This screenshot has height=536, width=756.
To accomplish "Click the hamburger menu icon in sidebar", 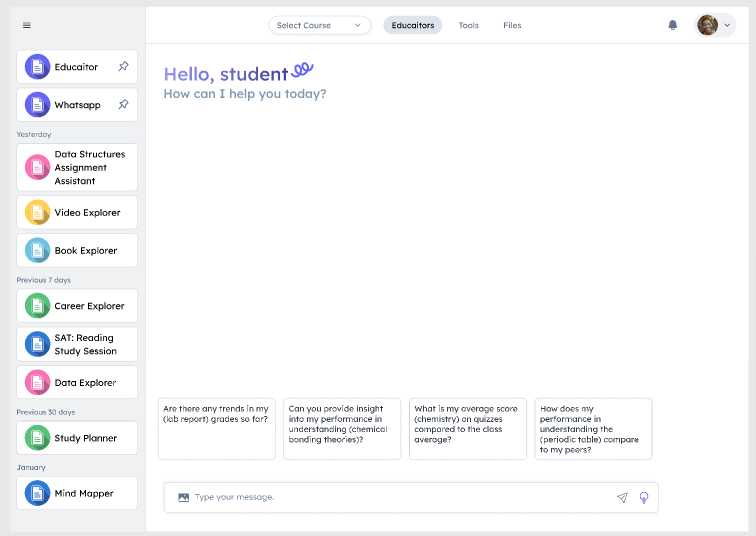I will click(27, 25).
